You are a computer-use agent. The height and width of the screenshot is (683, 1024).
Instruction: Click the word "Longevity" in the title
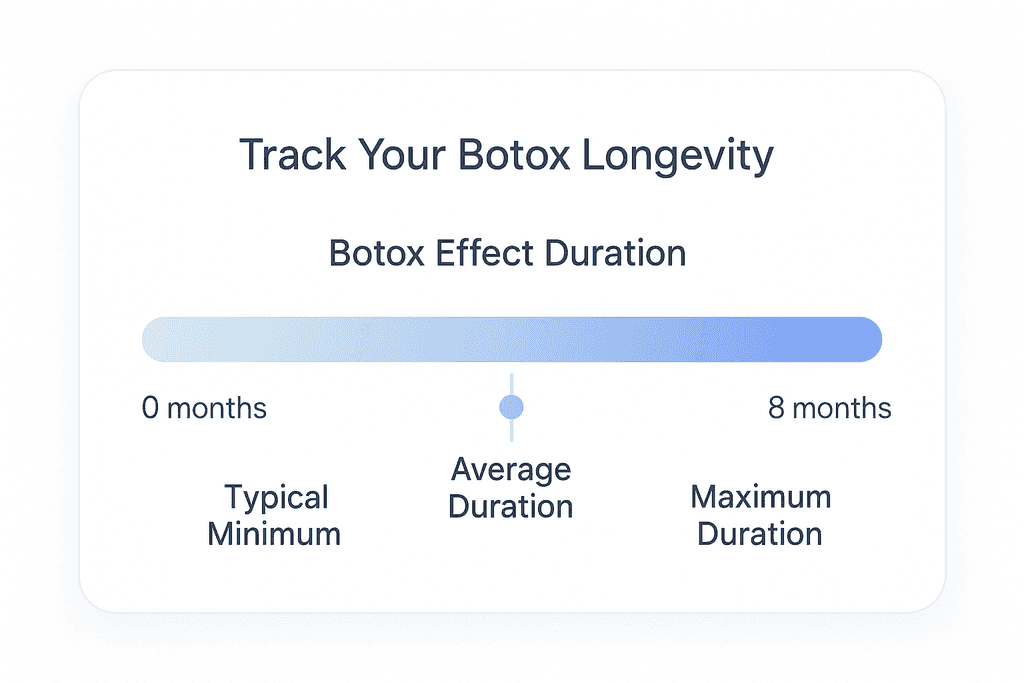678,157
